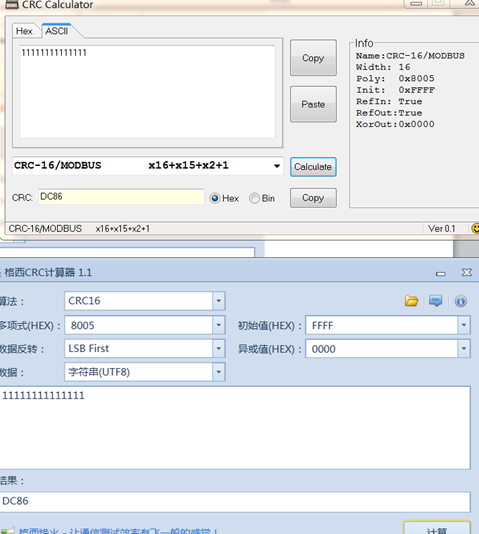Expand the LSB First data reversal dropdown
The height and width of the screenshot is (534, 479).
[219, 348]
